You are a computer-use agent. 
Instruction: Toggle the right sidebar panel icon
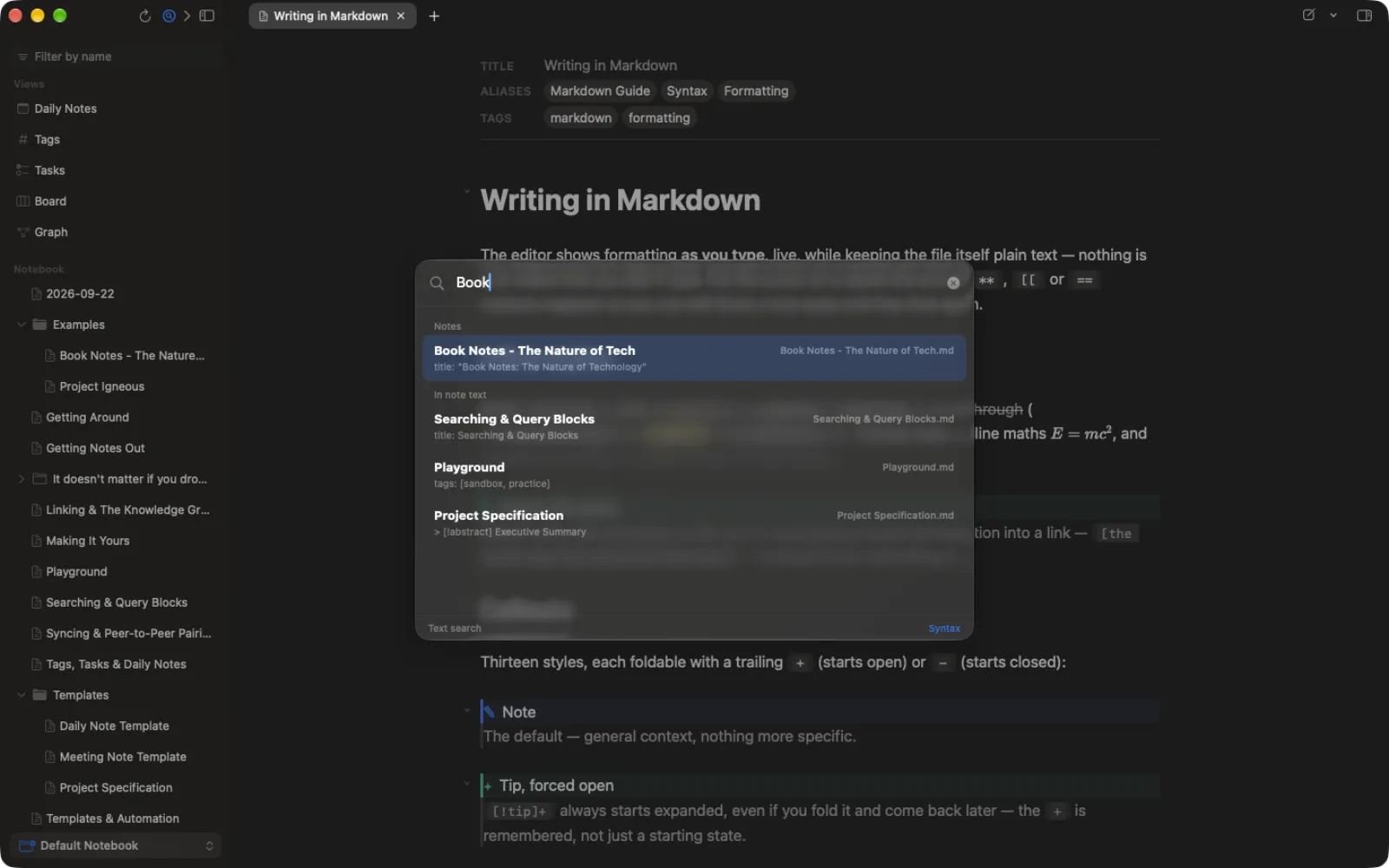(x=1364, y=15)
